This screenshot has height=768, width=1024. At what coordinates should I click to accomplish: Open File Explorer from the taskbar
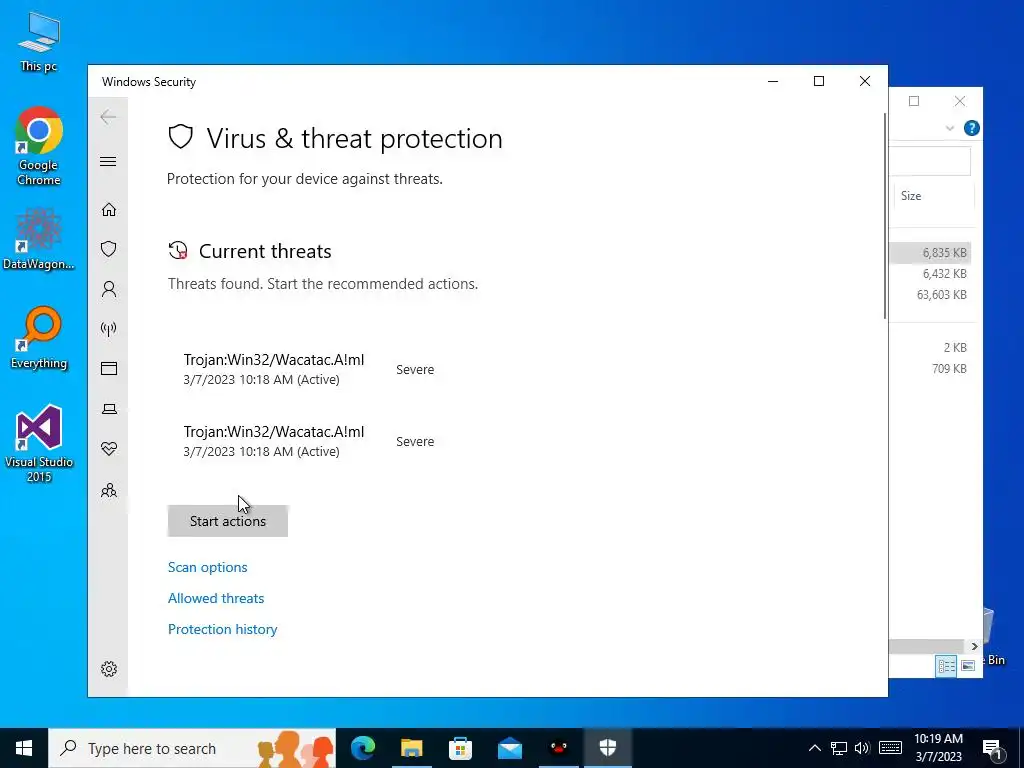tap(411, 748)
